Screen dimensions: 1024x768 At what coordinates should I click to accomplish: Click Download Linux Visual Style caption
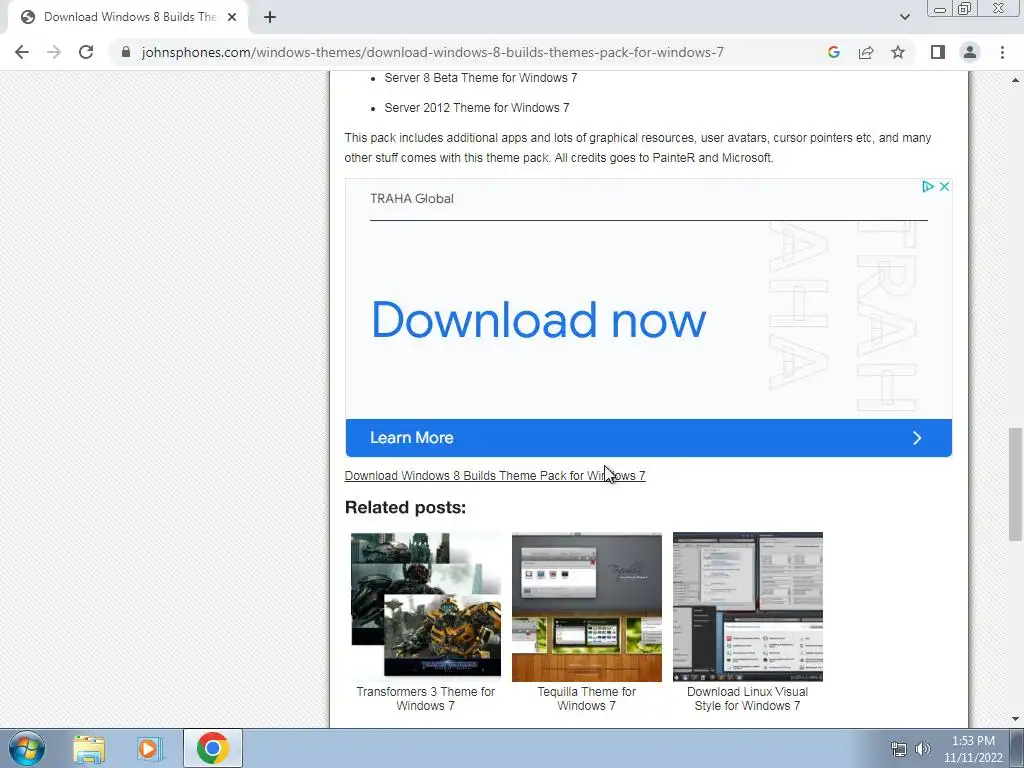pyautogui.click(x=748, y=699)
